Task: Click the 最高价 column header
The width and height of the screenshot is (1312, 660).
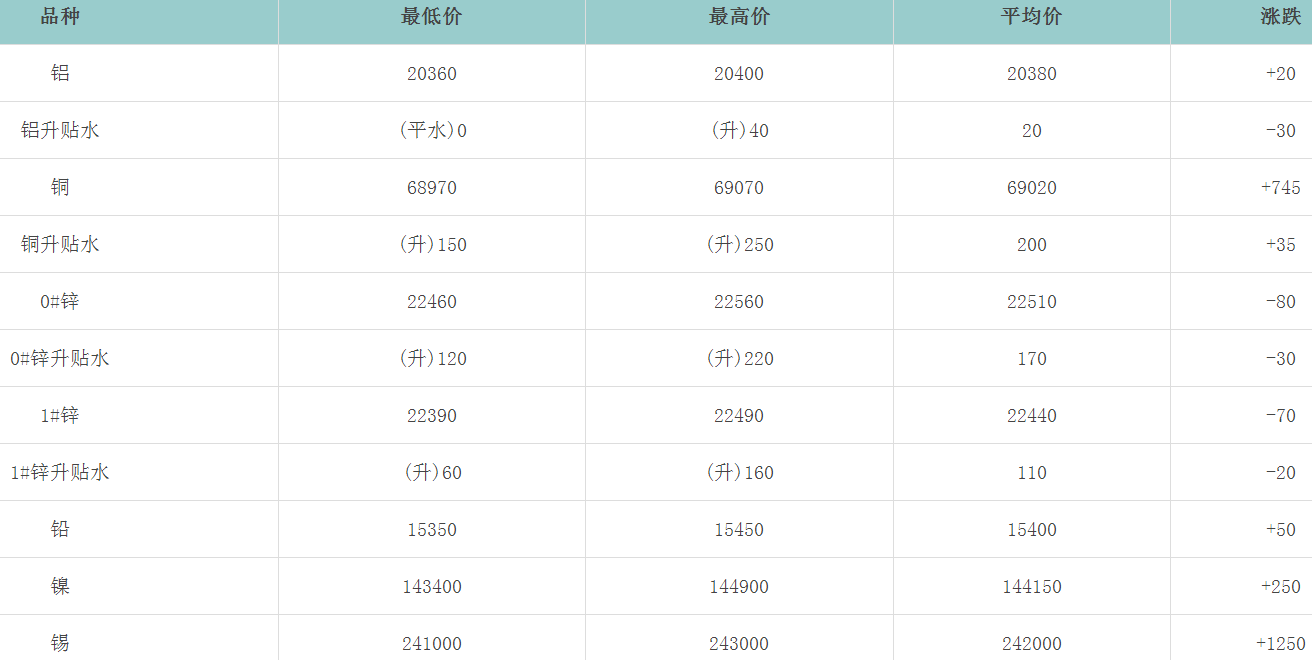Action: tap(739, 18)
